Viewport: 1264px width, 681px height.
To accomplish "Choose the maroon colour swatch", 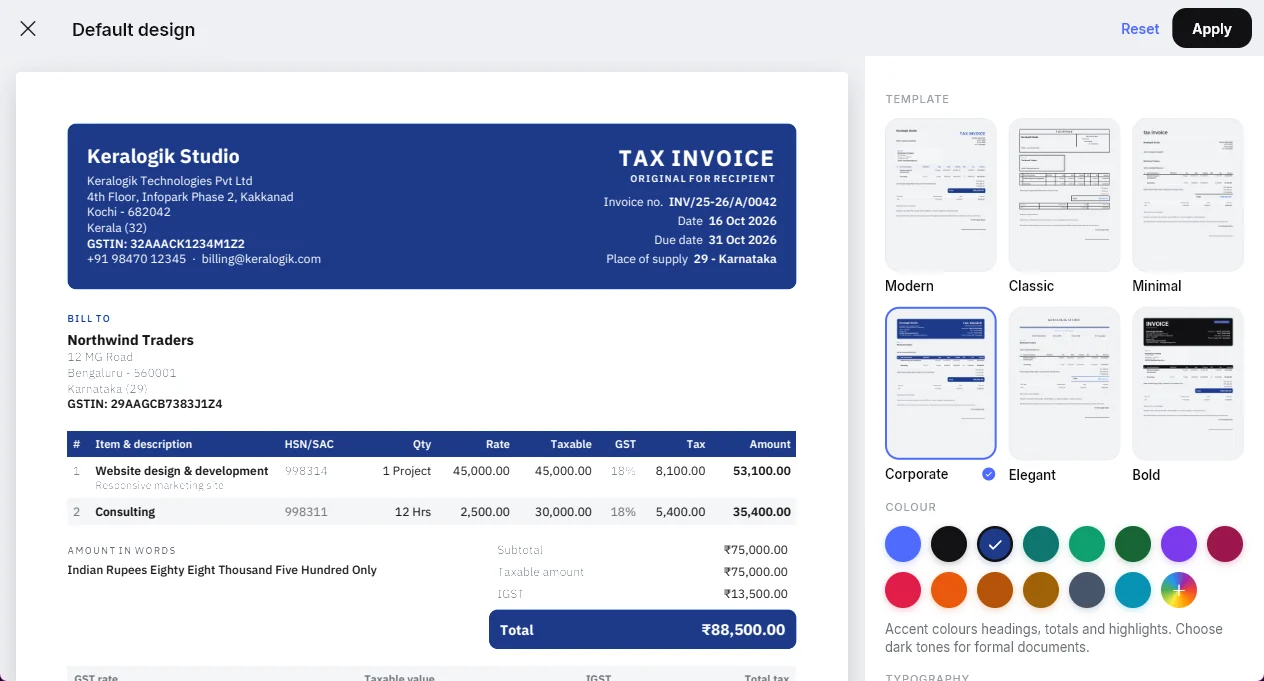I will click(x=1225, y=544).
